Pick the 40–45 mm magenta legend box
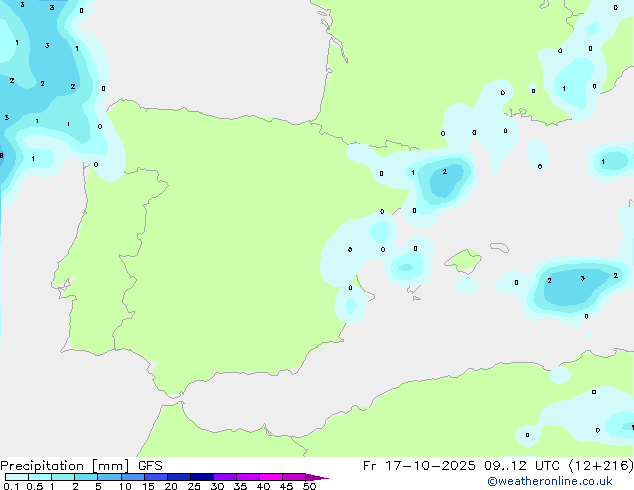Screen dimensions: 634x490 (x=271, y=477)
